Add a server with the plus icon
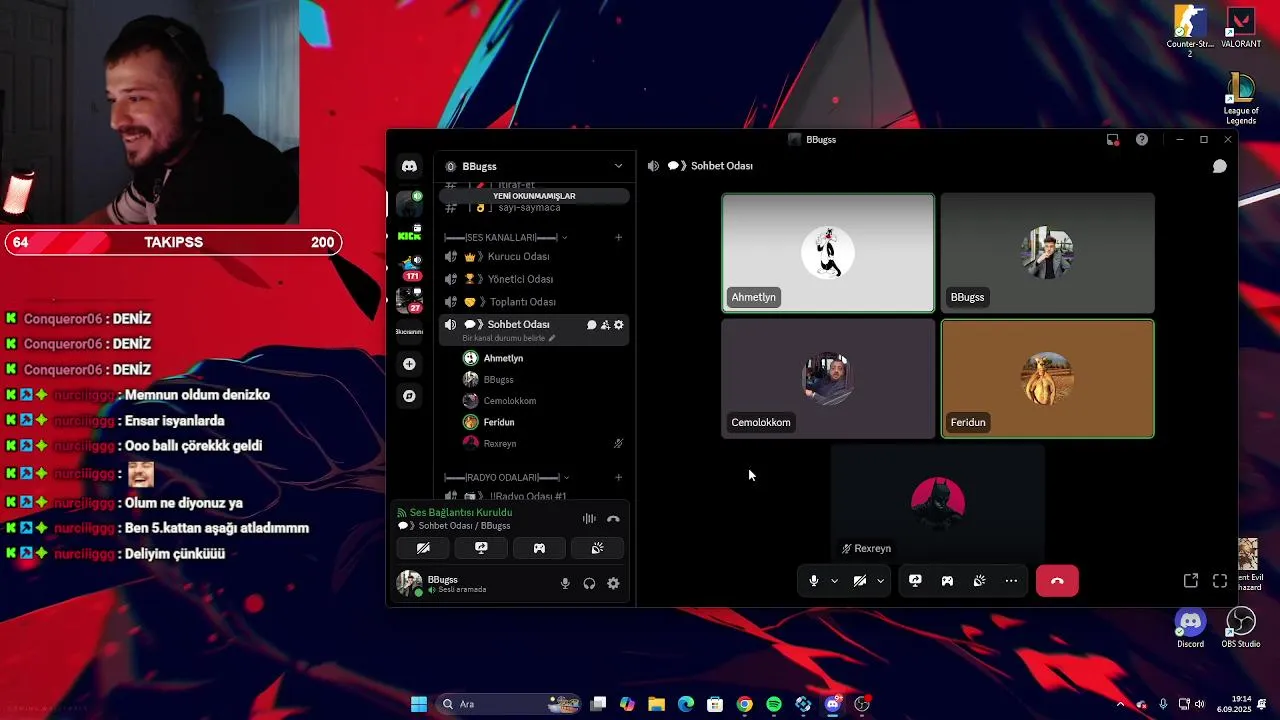The image size is (1280, 720). [x=409, y=364]
